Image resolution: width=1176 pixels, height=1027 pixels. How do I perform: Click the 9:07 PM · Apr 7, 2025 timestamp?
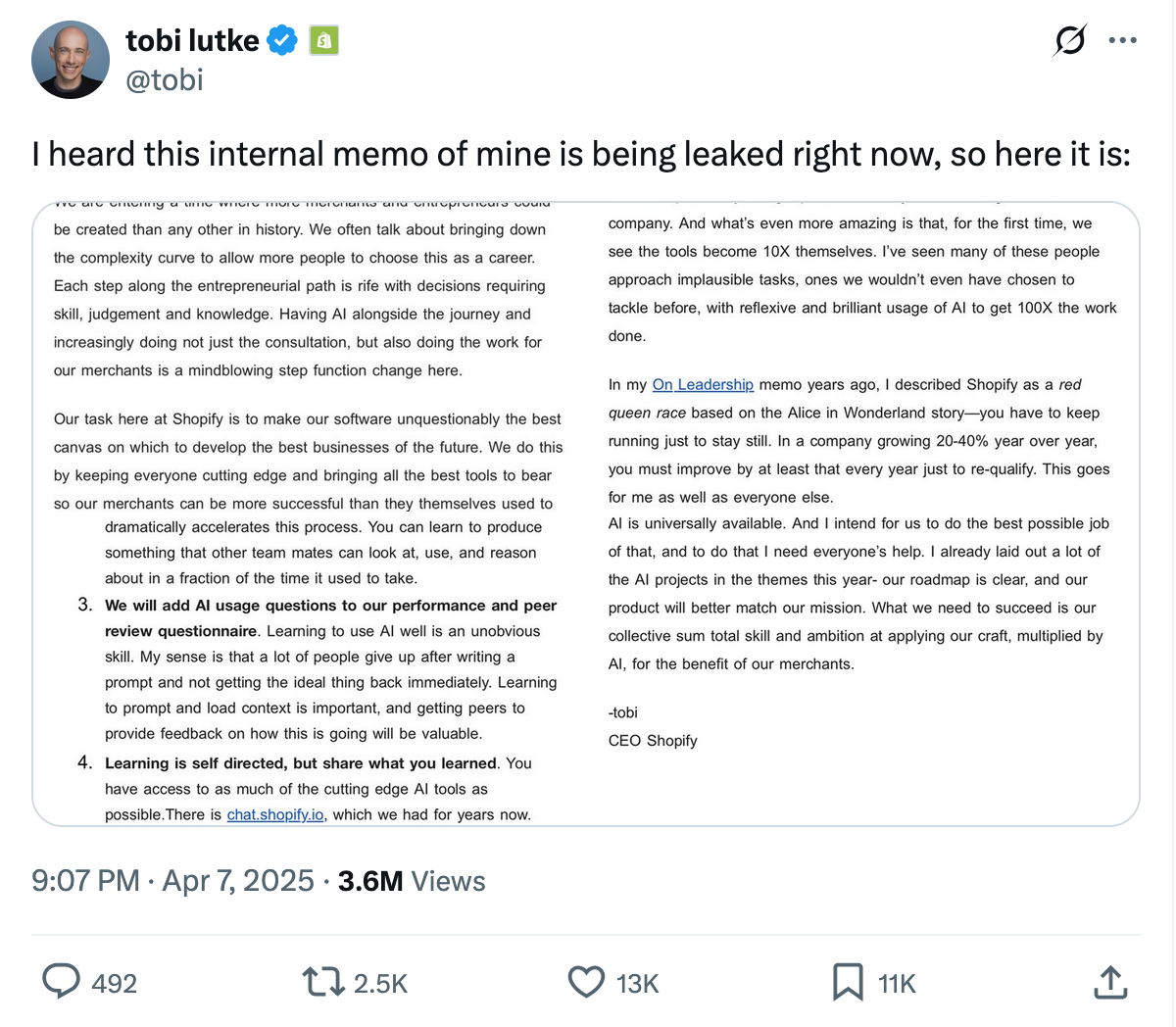point(172,880)
